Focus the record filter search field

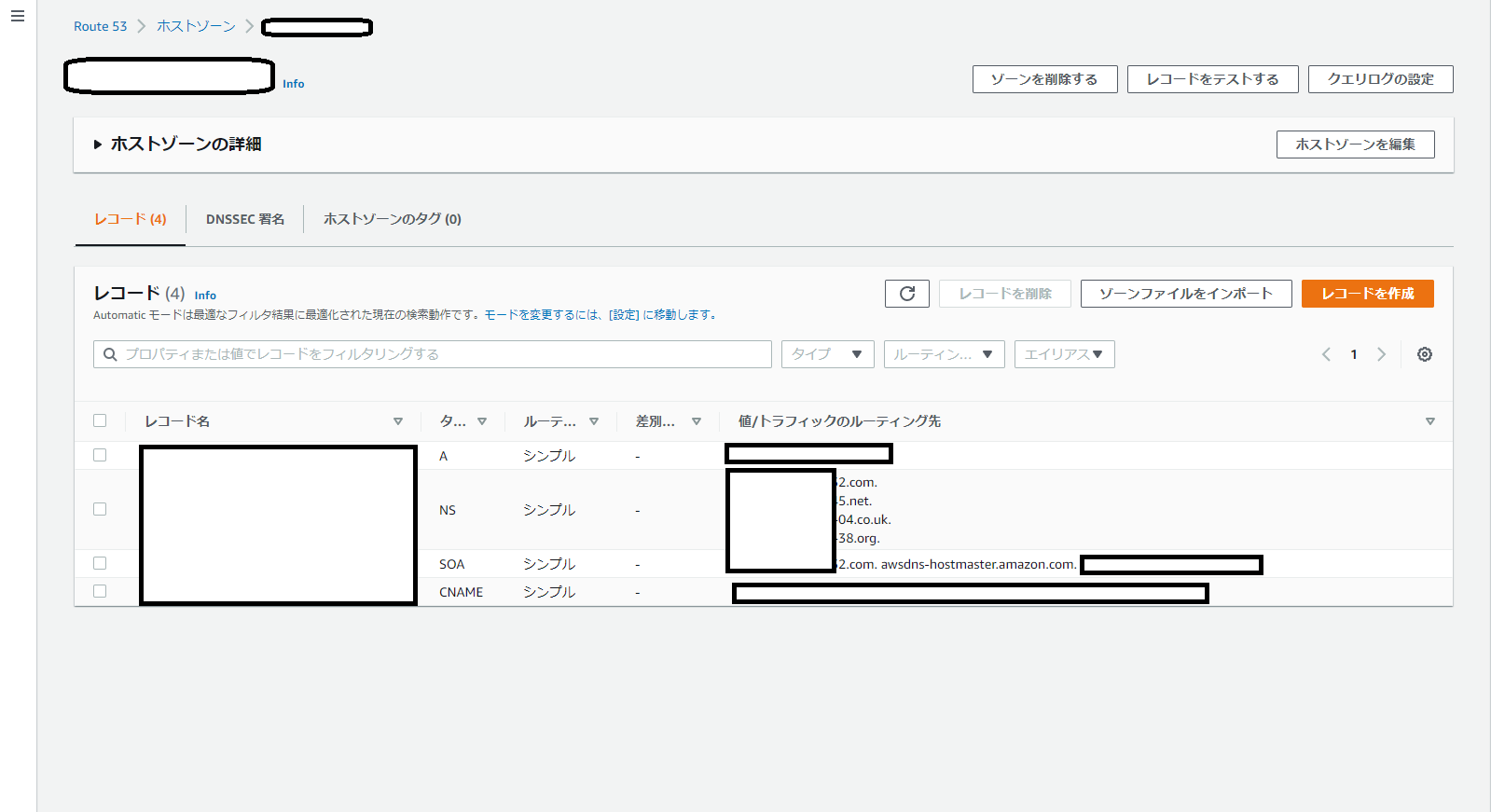[433, 354]
